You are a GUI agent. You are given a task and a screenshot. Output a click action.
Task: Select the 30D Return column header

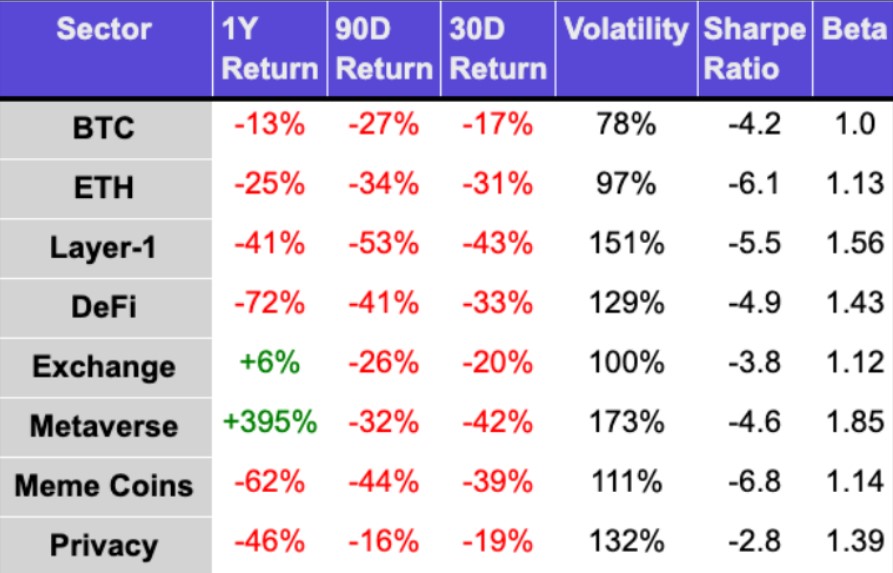(x=497, y=49)
